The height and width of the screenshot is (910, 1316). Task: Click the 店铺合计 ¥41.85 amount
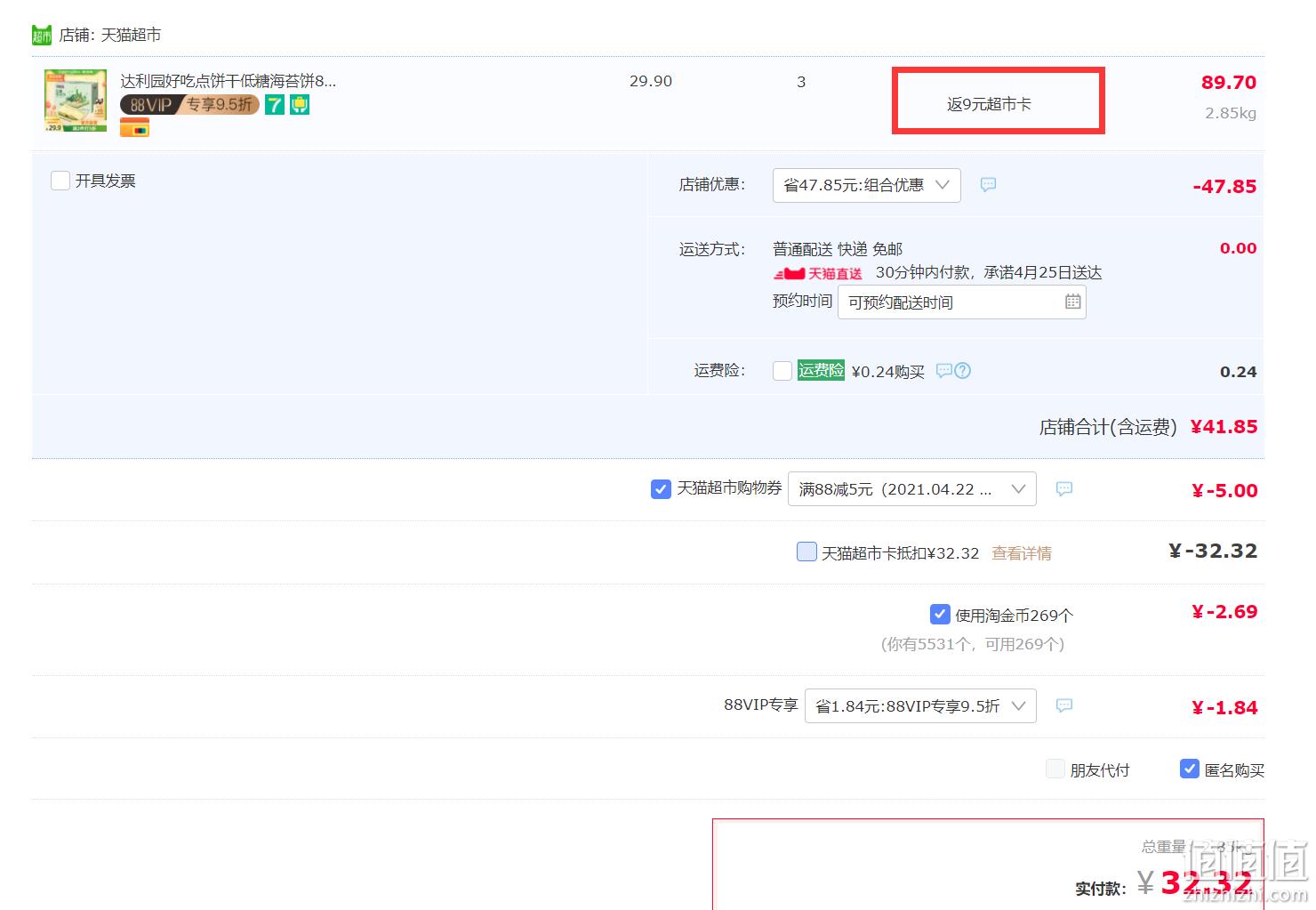1224,427
